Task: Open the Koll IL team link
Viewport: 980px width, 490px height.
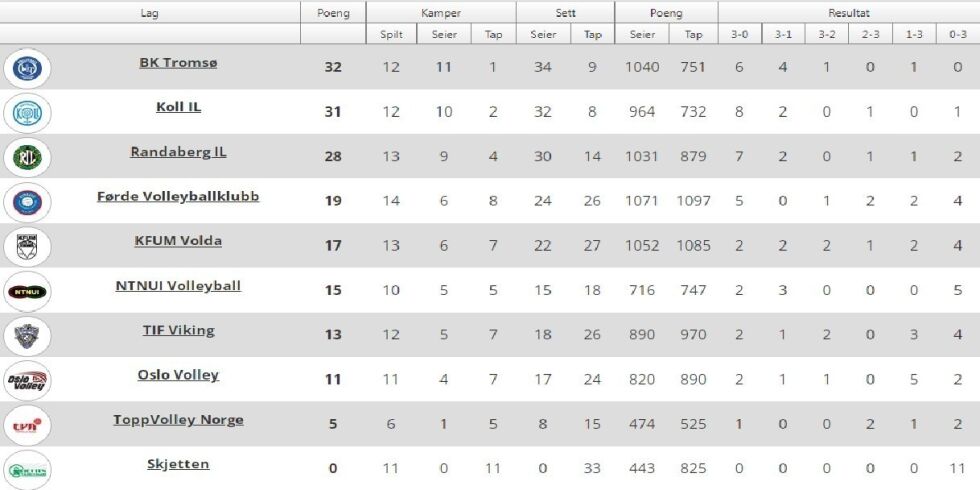Action: (178, 107)
